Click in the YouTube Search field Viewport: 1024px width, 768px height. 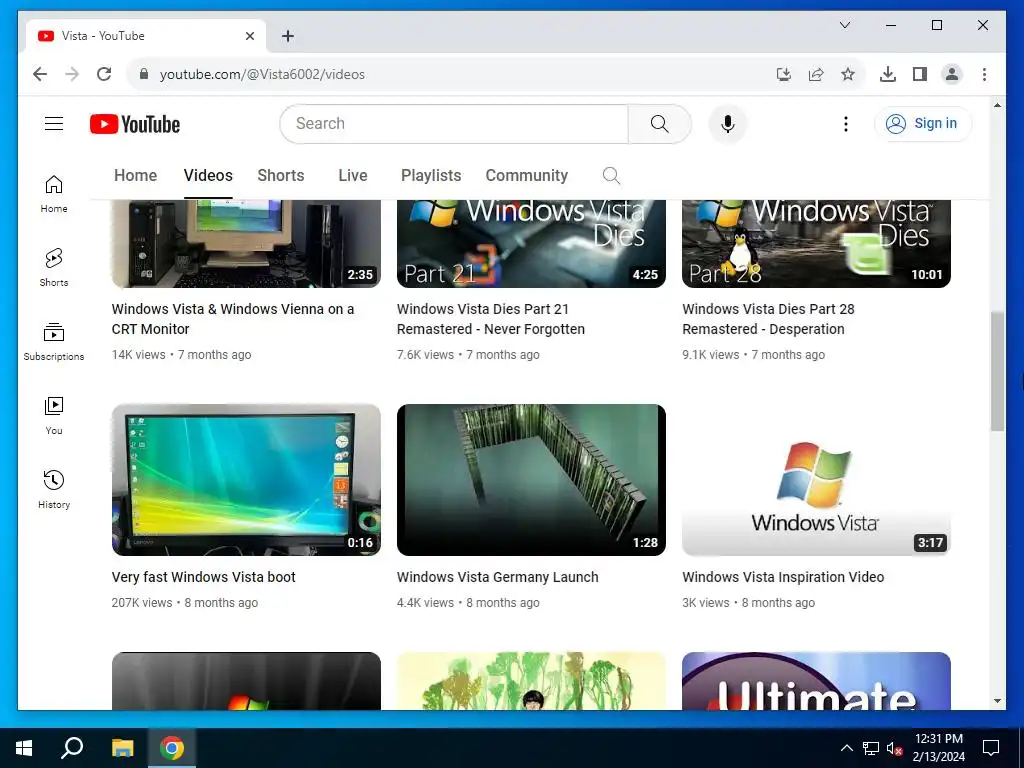coord(454,123)
